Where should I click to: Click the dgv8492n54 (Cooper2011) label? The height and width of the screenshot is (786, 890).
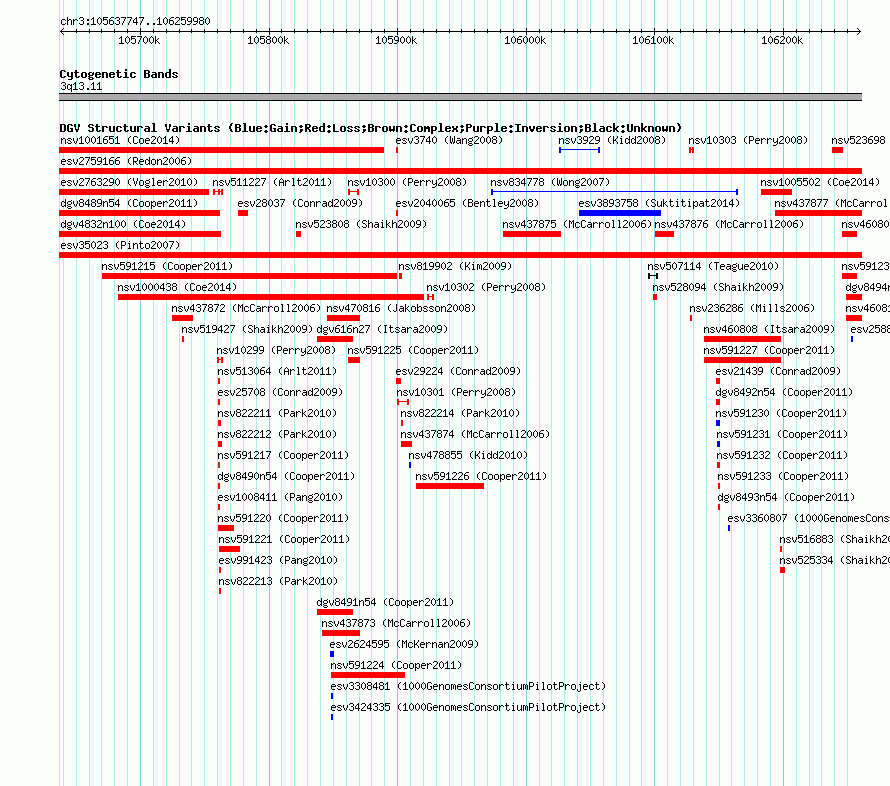pyautogui.click(x=784, y=392)
